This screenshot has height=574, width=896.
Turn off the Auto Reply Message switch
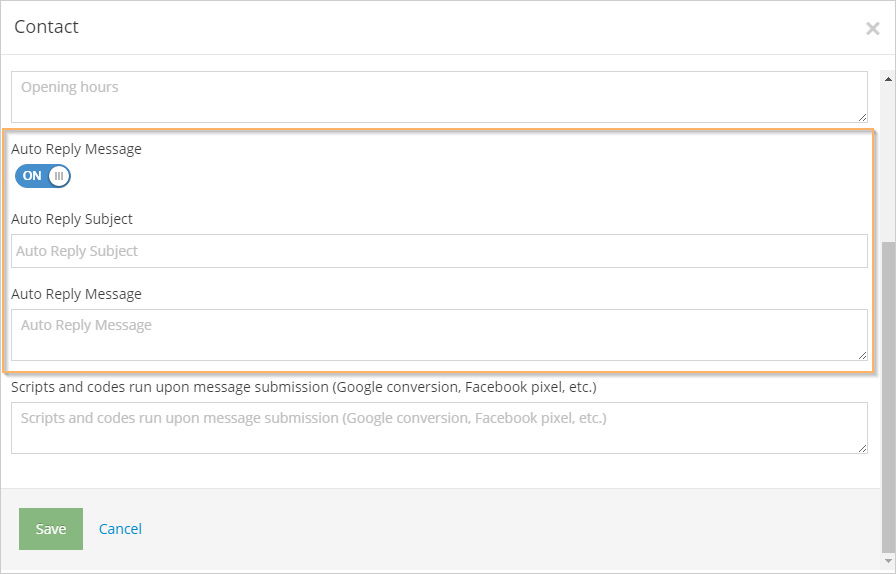[43, 176]
